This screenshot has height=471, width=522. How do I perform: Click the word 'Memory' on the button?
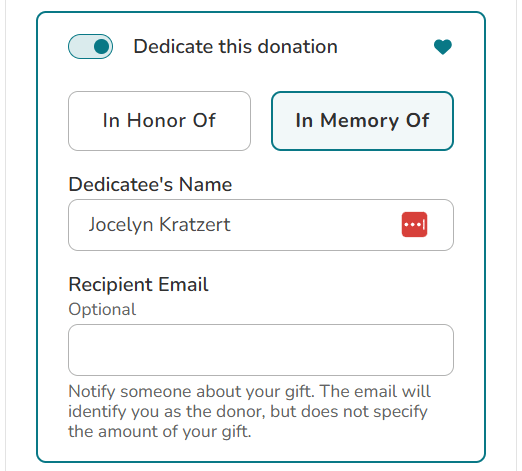point(359,121)
